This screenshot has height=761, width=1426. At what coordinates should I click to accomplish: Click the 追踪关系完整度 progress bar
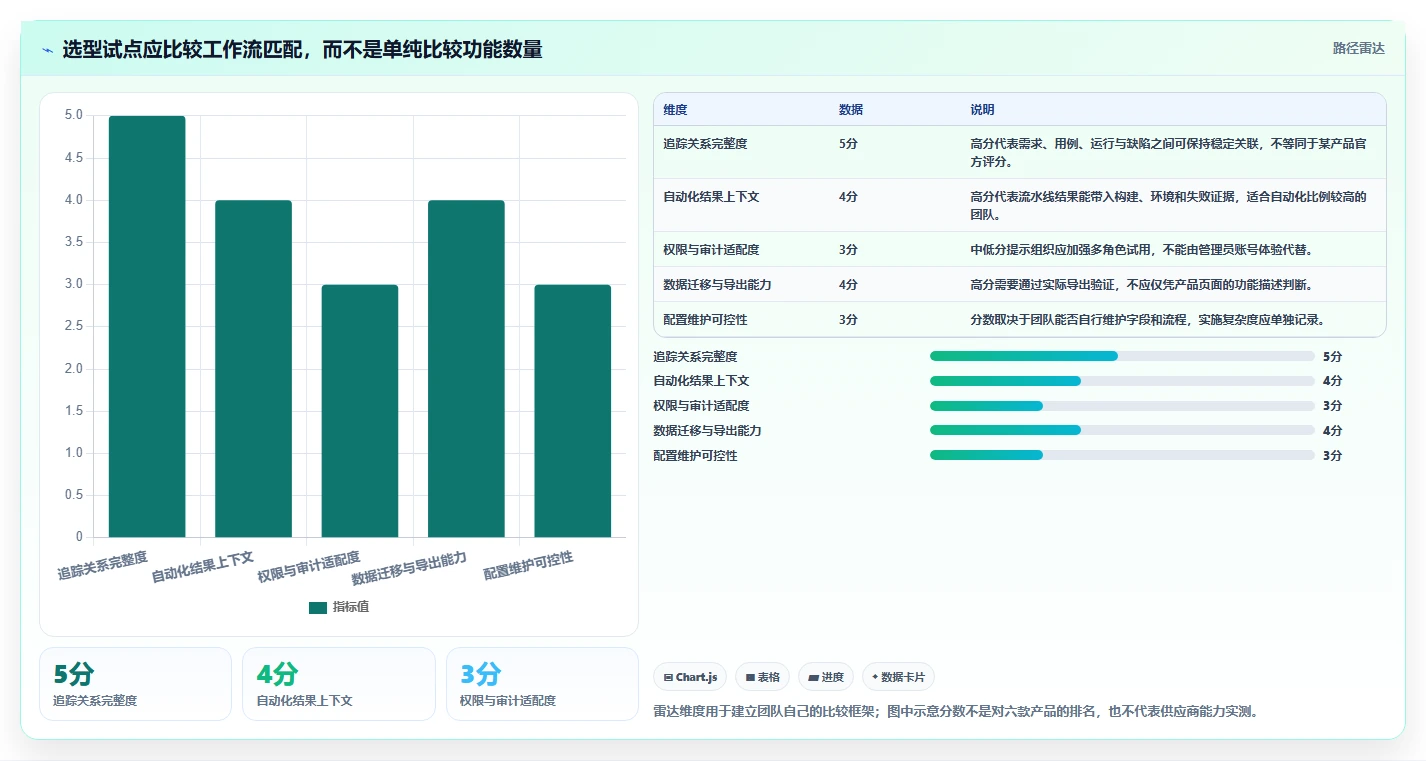click(x=1122, y=356)
